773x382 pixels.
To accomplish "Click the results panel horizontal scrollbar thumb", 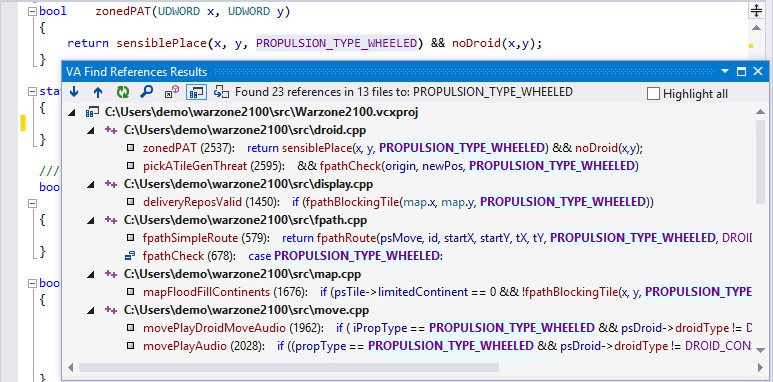I will pos(289,367).
